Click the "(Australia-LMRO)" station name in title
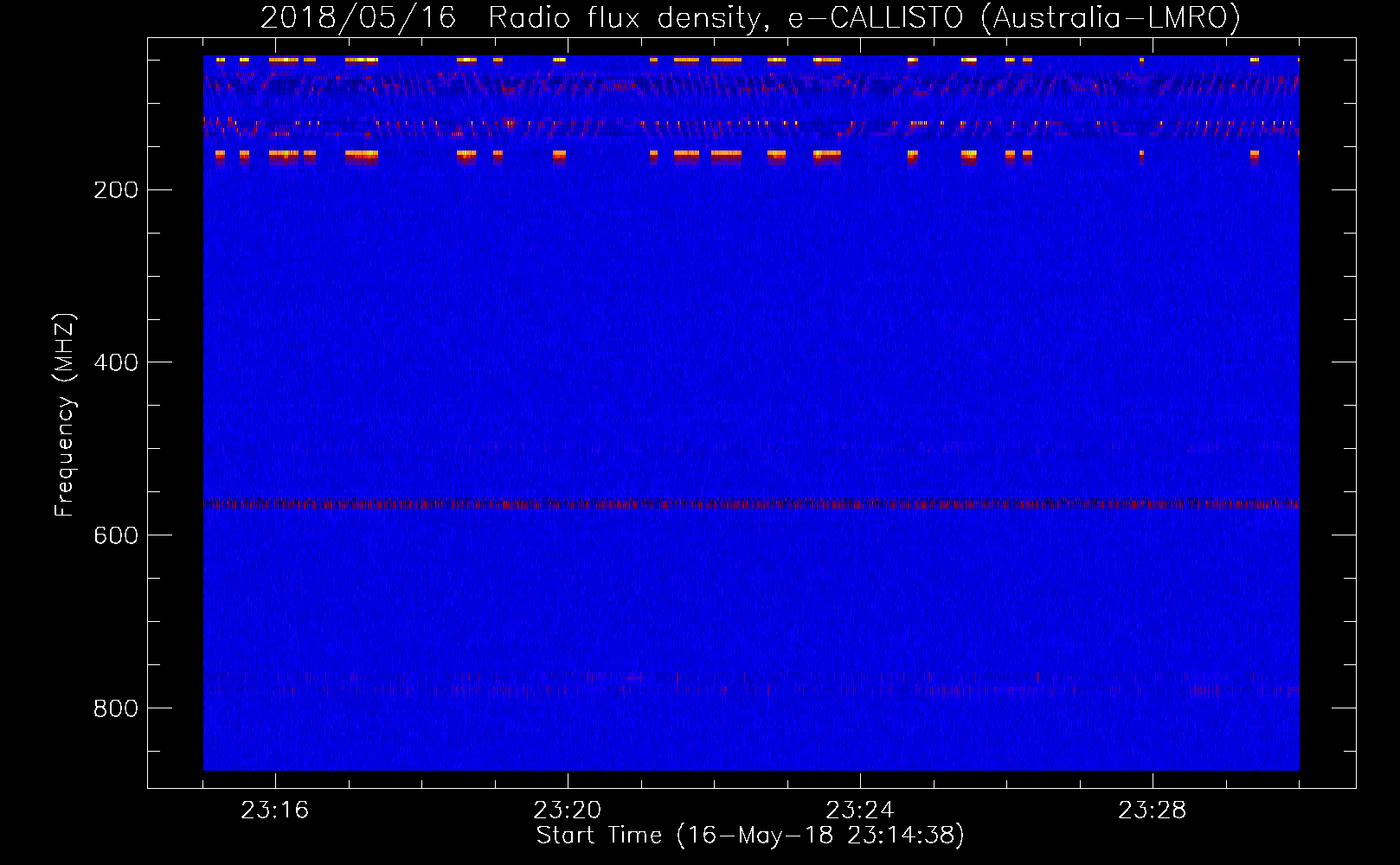Screen dimensions: 1400x865 pyautogui.click(x=1110, y=18)
